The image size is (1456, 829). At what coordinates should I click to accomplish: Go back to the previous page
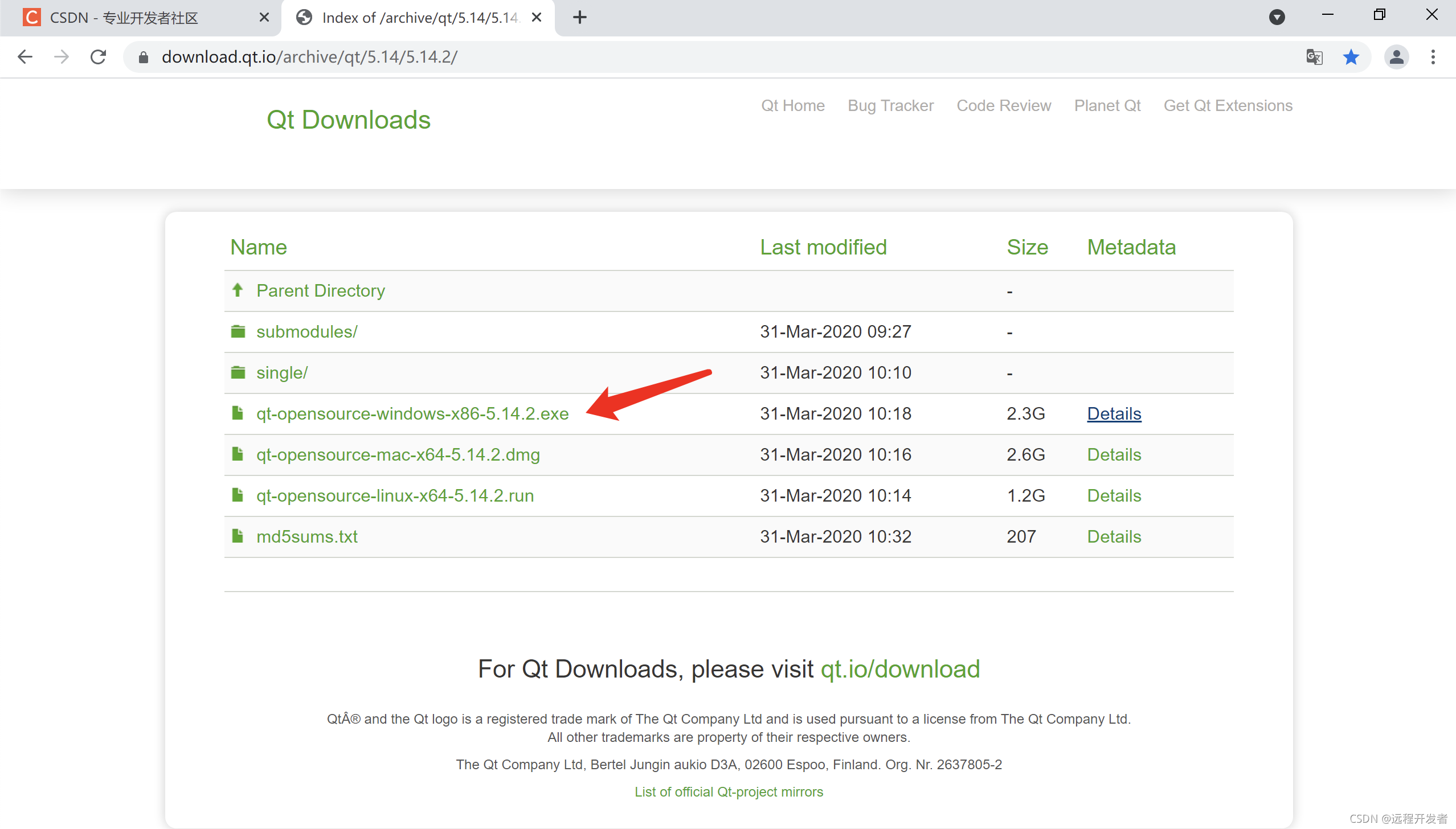(25, 57)
